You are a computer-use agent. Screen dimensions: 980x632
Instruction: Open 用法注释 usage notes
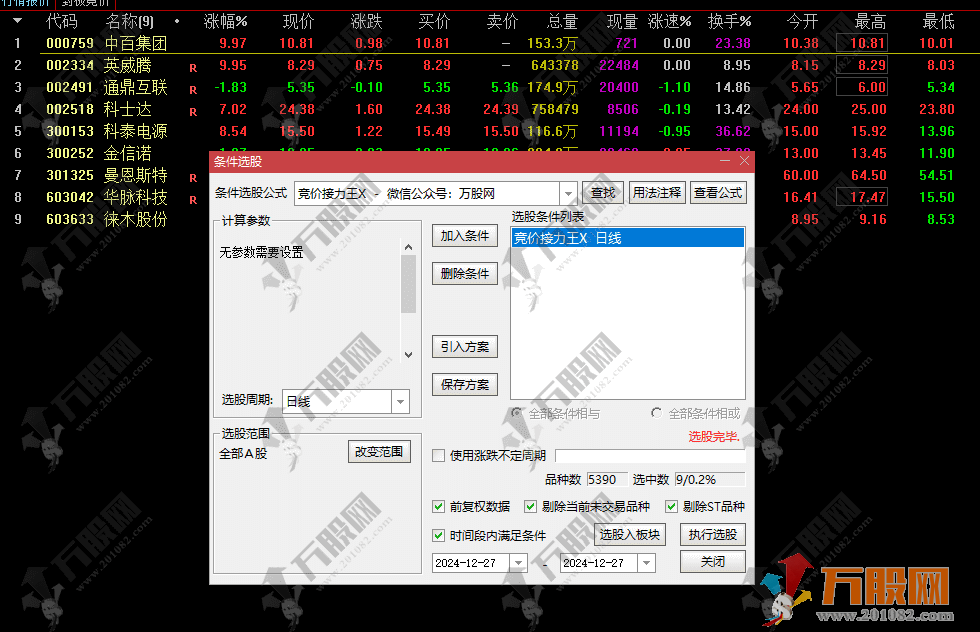coord(656,193)
